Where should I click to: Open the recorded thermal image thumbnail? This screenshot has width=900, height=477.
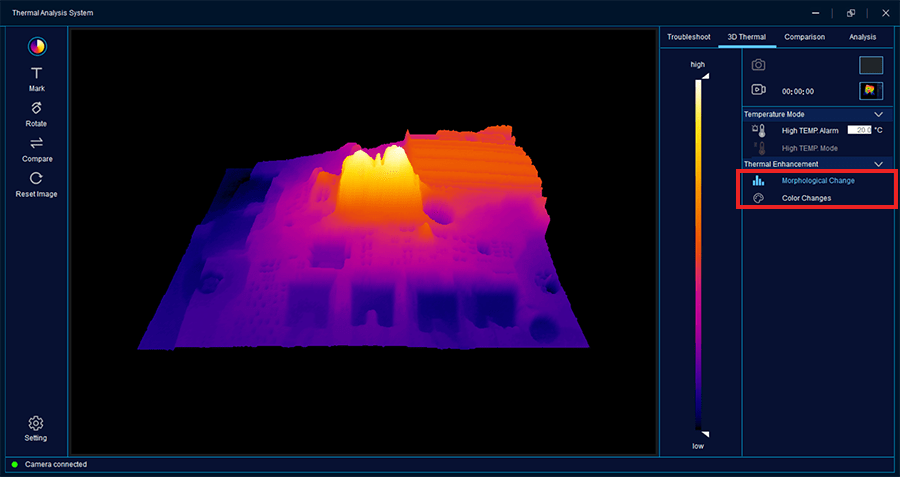(870, 91)
